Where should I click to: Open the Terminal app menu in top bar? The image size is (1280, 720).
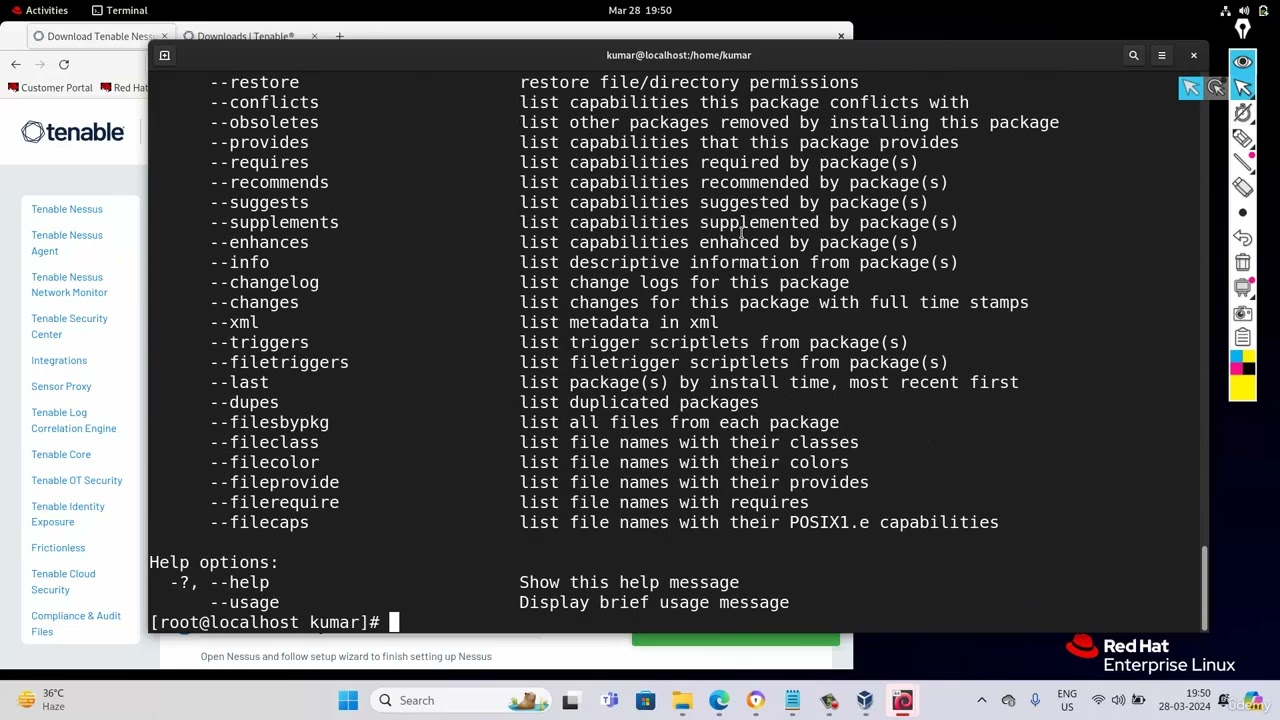coord(118,10)
